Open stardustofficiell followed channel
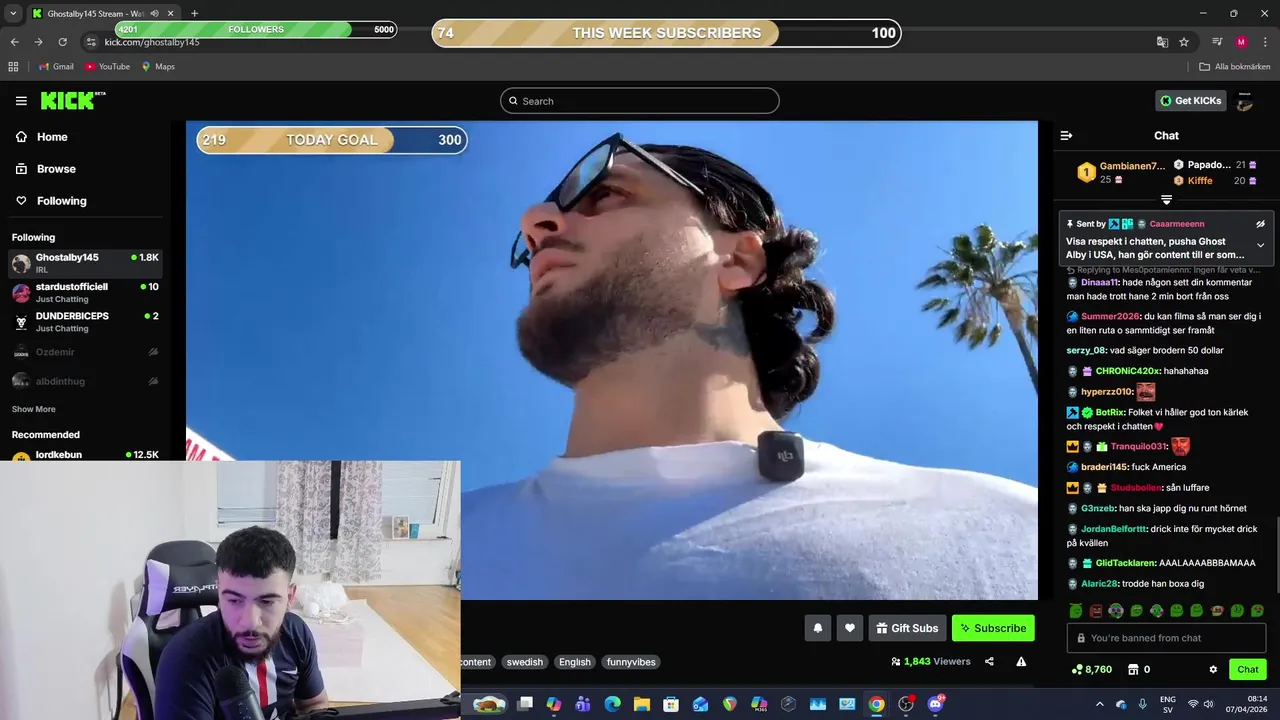Screen dimensions: 1280x720 pos(85,292)
